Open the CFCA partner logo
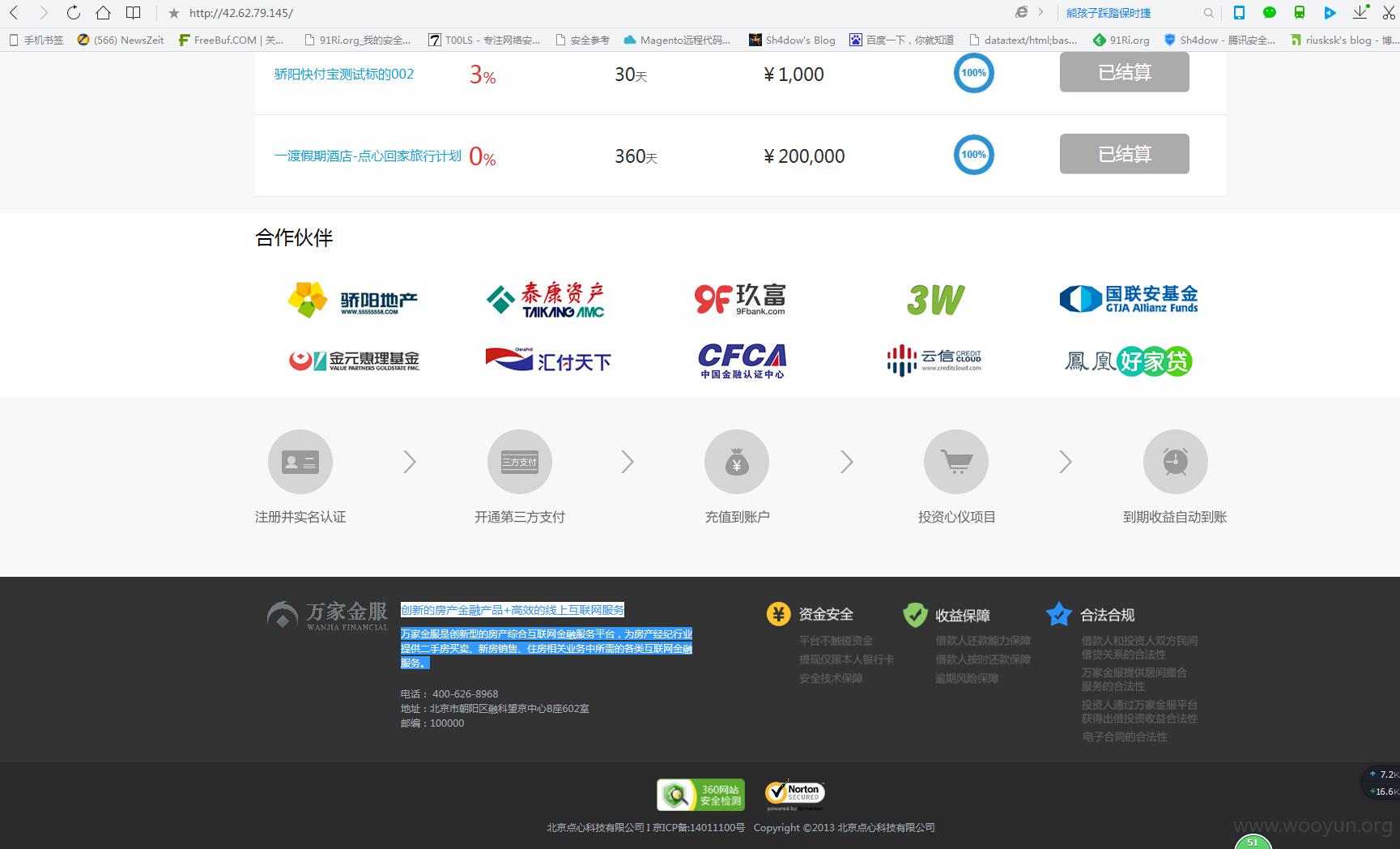 [742, 361]
